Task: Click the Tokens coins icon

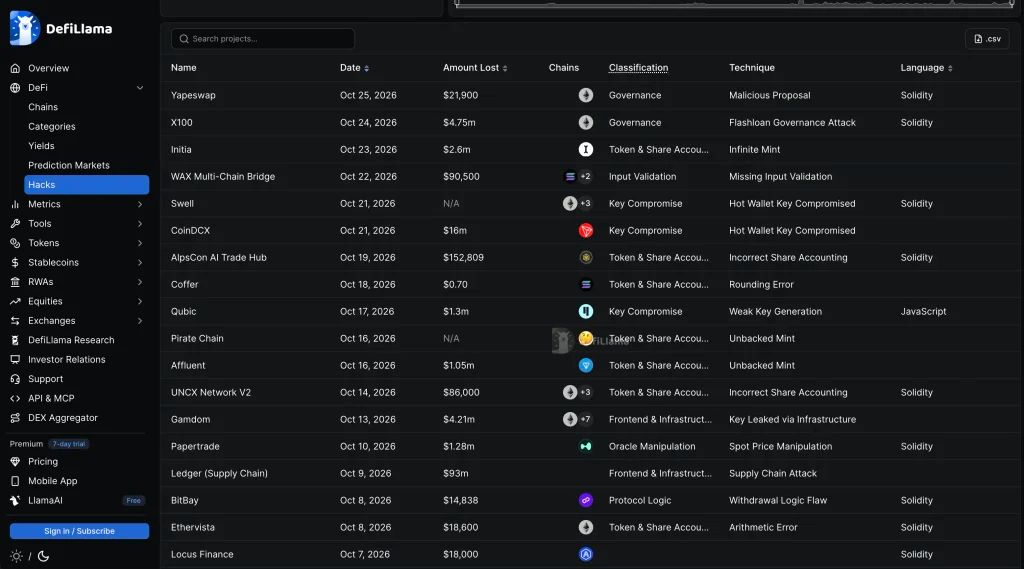Action: (x=15, y=243)
